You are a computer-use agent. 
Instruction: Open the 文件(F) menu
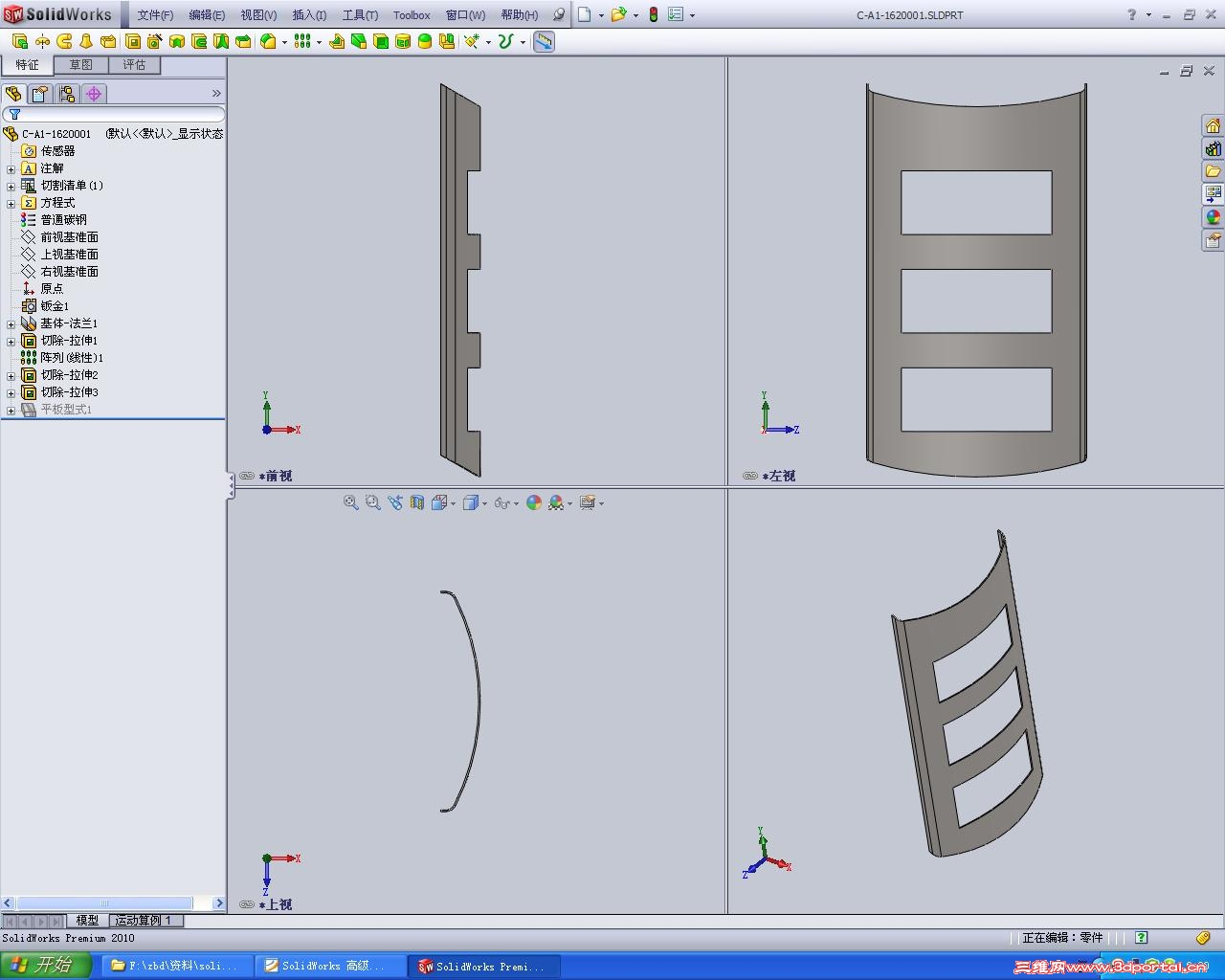[155, 15]
